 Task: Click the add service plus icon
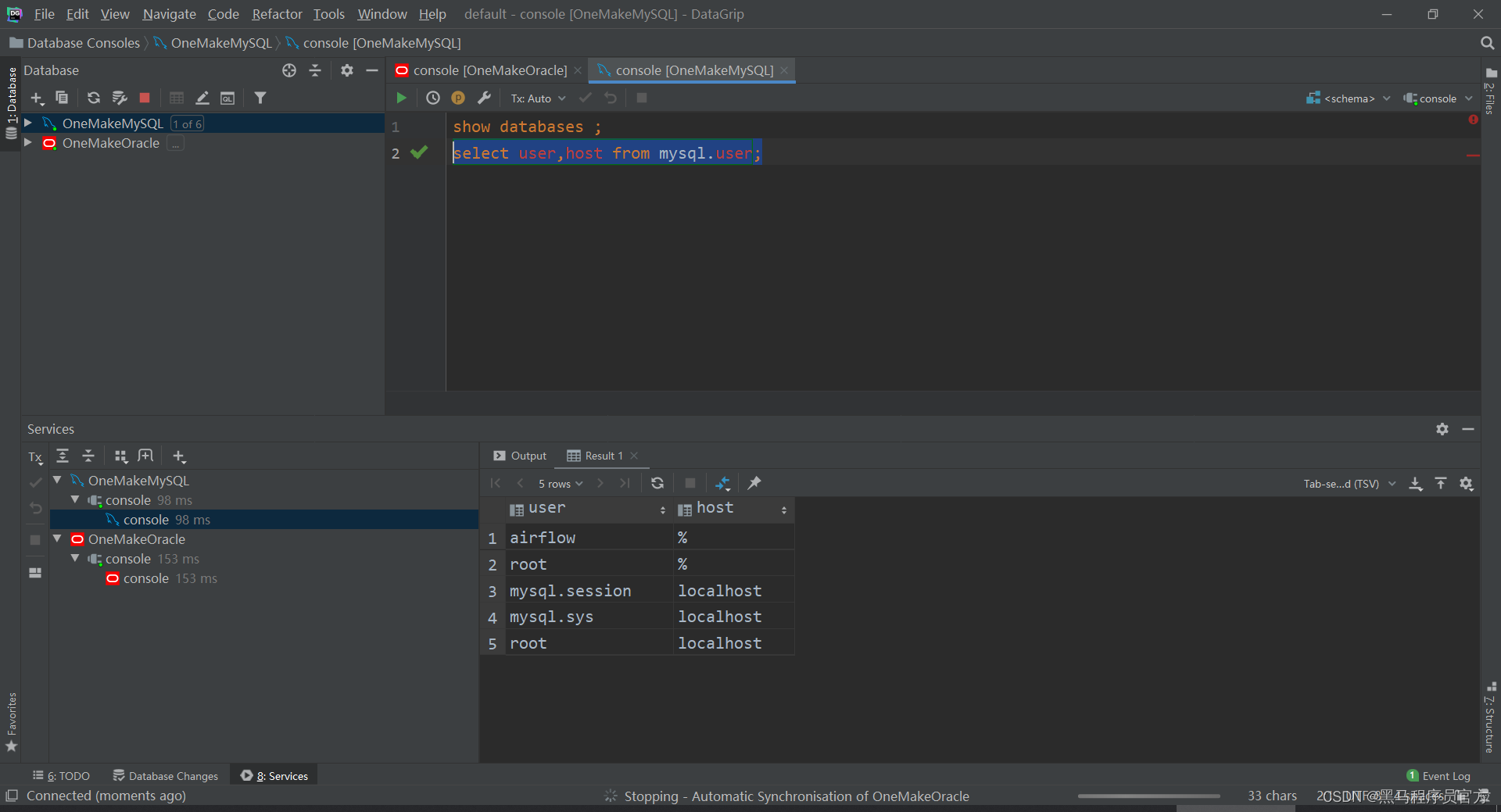pos(179,456)
